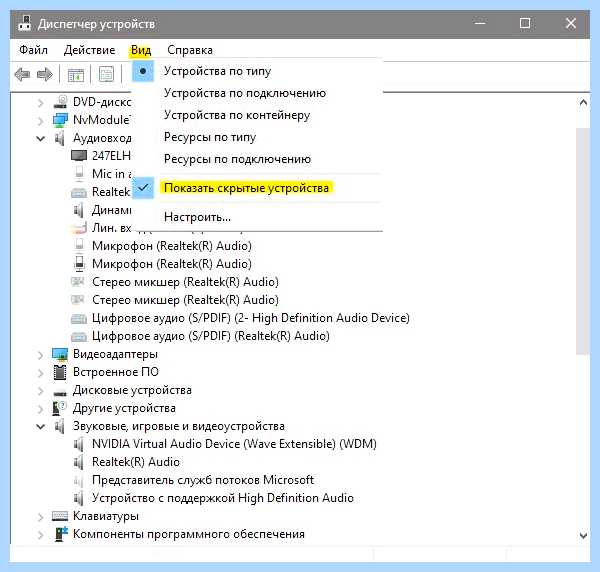Expand the Дисковые устройства category
Screen dimensions: 600x572
(41, 391)
